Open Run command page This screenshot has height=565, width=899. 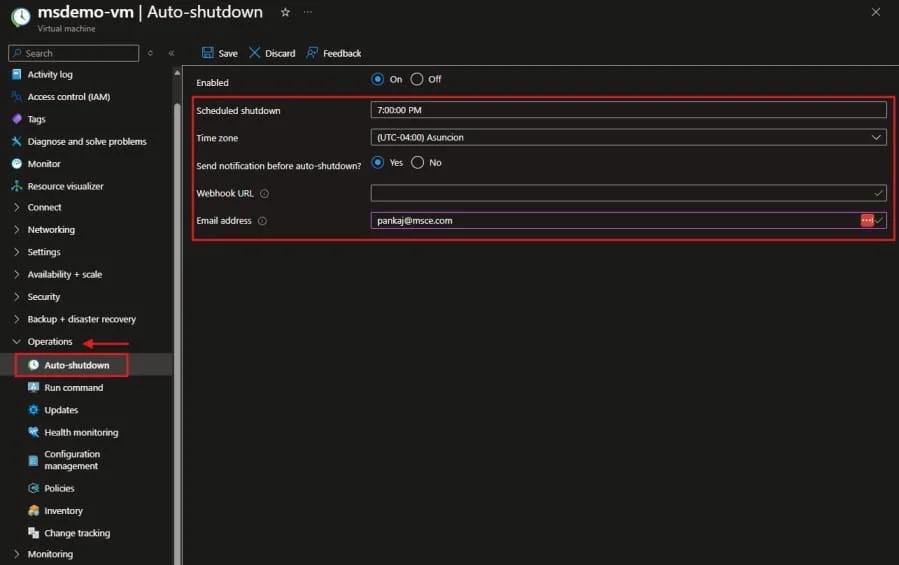[x=74, y=388]
